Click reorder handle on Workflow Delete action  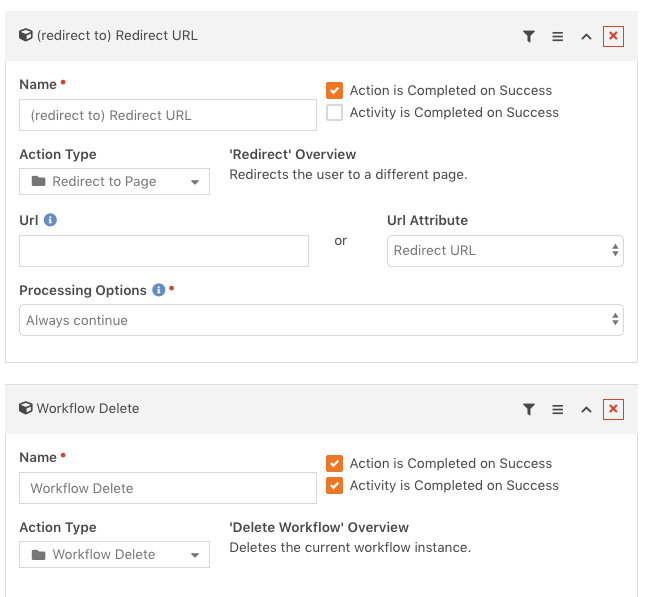tap(557, 409)
